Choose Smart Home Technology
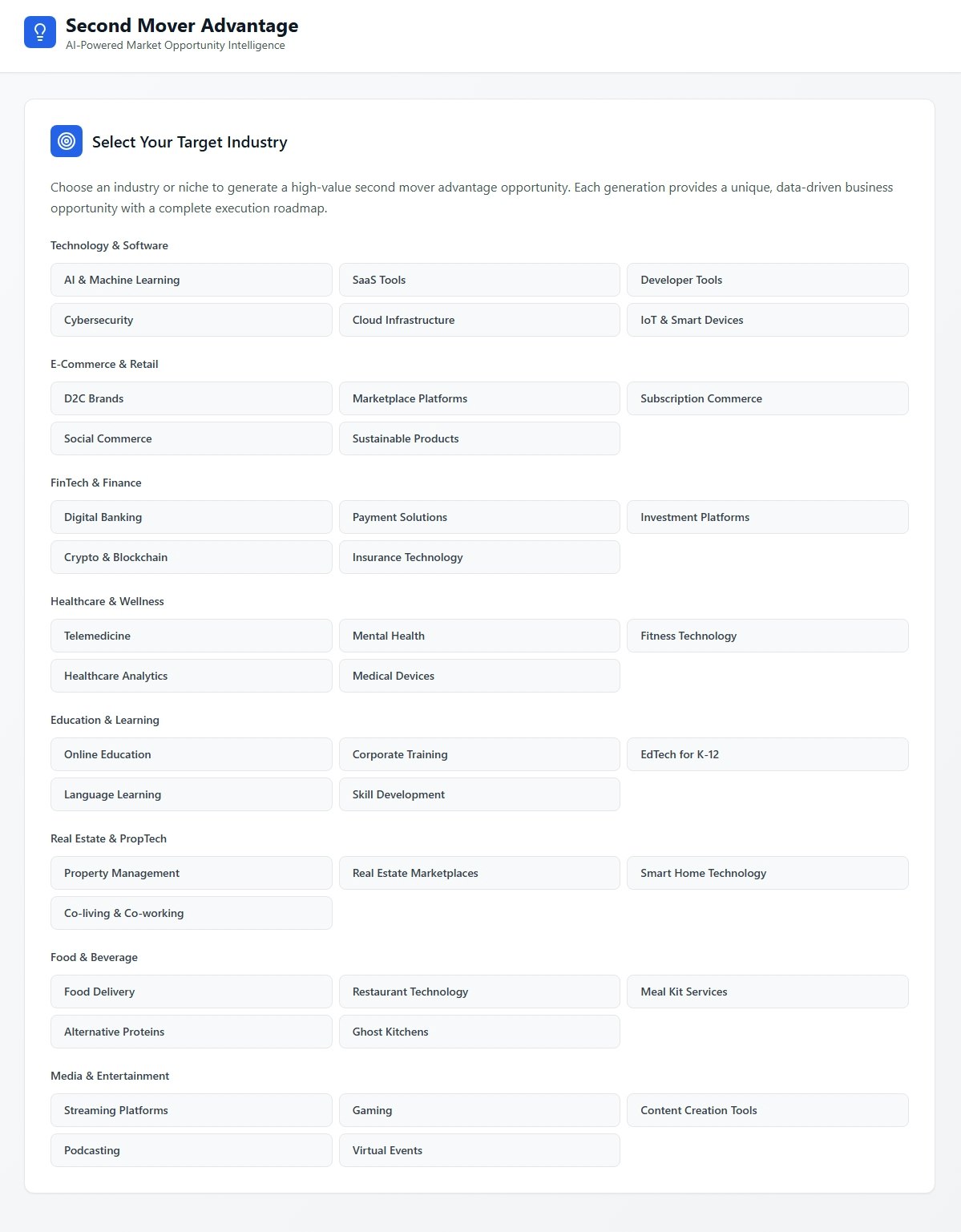The width and height of the screenshot is (961, 1232). tap(767, 872)
